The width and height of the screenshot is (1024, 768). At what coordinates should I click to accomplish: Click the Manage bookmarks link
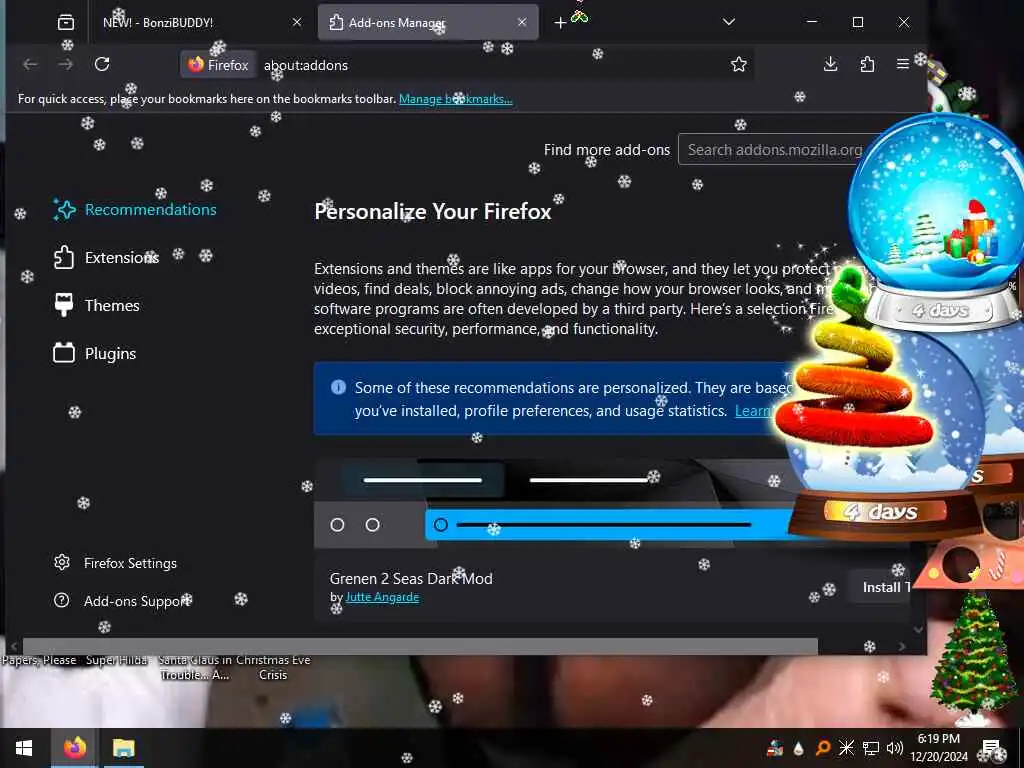456,99
